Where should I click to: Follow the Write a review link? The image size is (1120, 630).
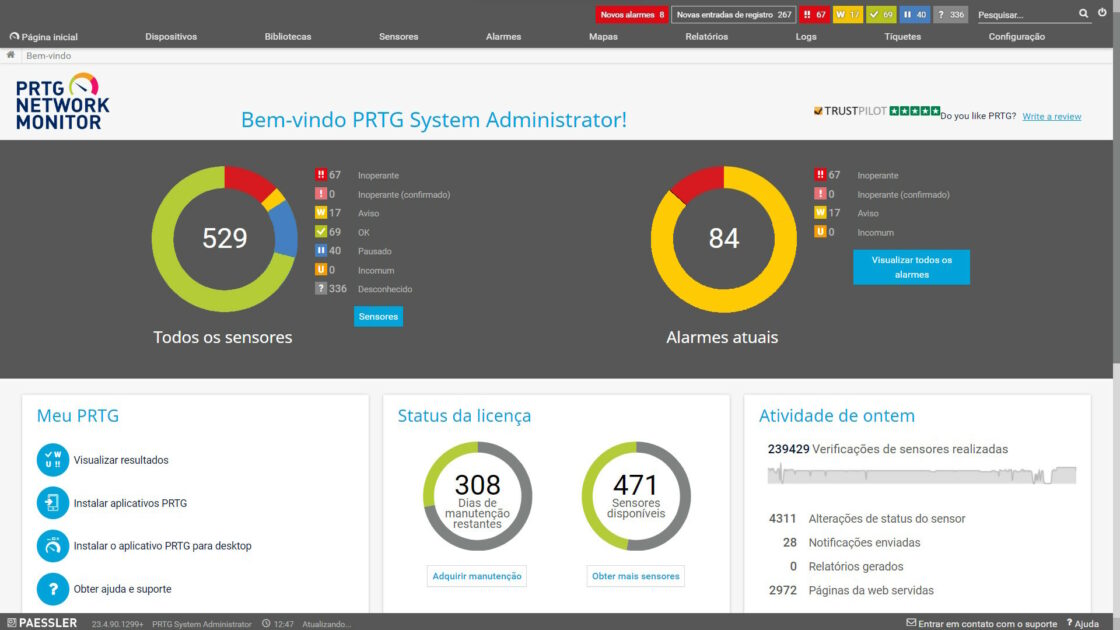coord(1051,117)
